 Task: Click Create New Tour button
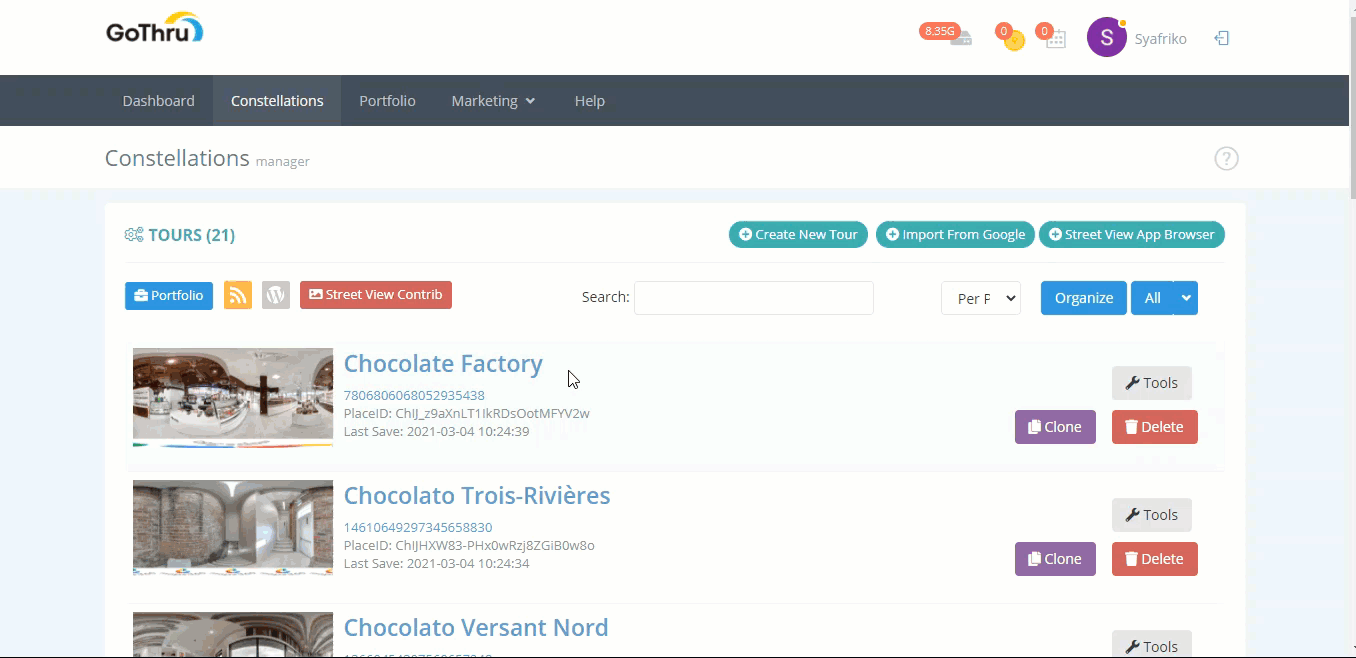798,235
